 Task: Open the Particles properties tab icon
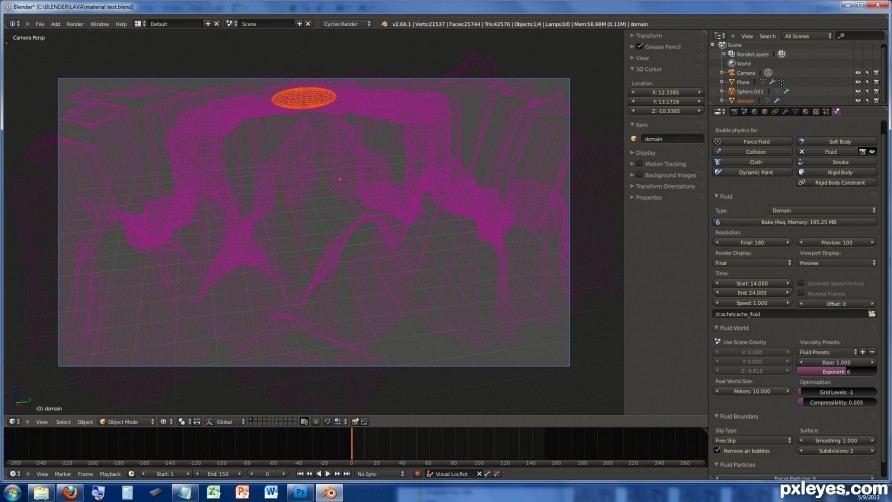coord(826,112)
